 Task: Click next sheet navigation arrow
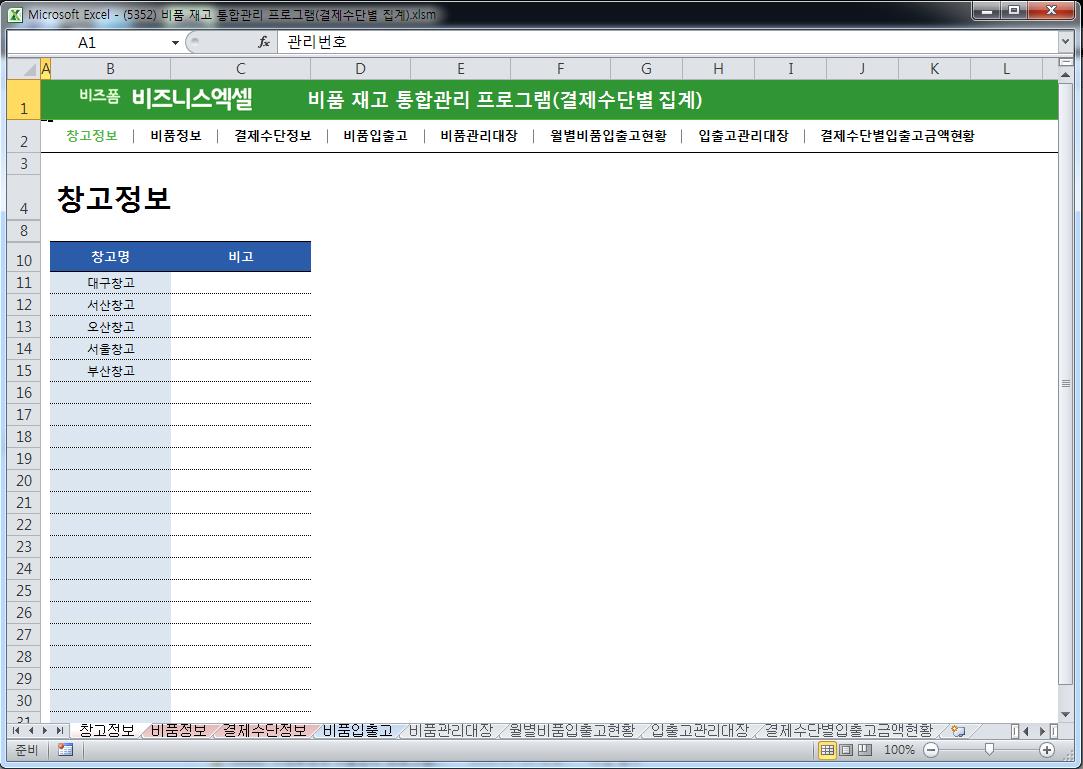click(45, 730)
